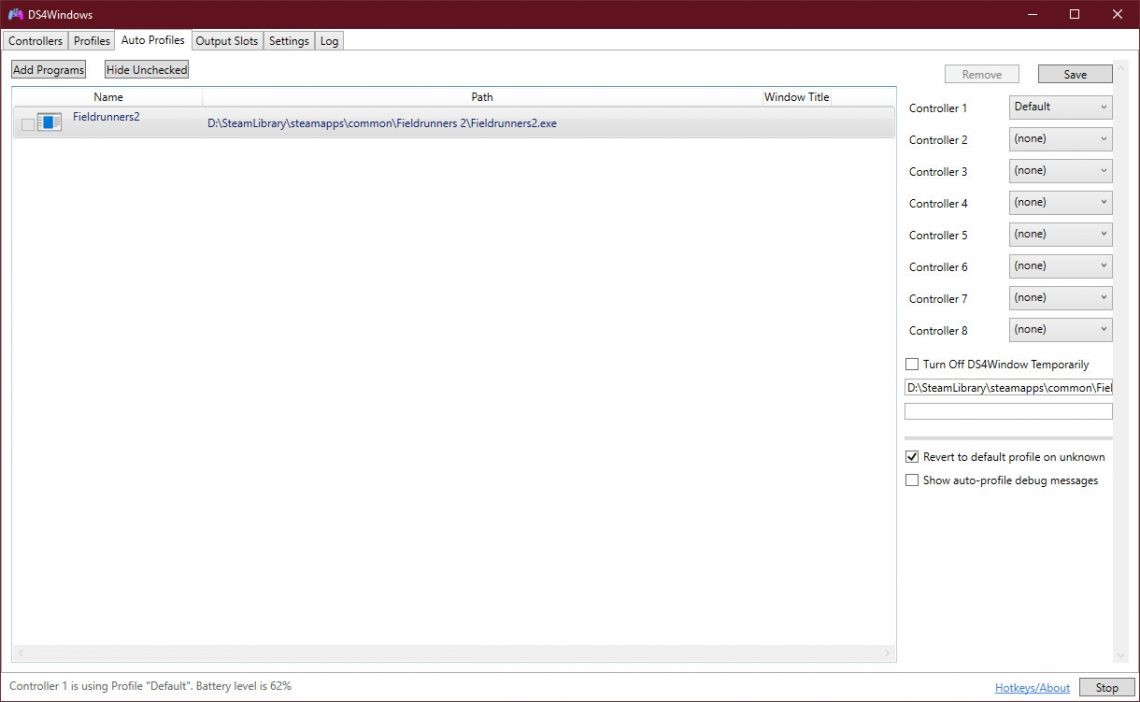The image size is (1140, 702).
Task: Open the Hotkeys/About link
Action: click(x=1032, y=688)
